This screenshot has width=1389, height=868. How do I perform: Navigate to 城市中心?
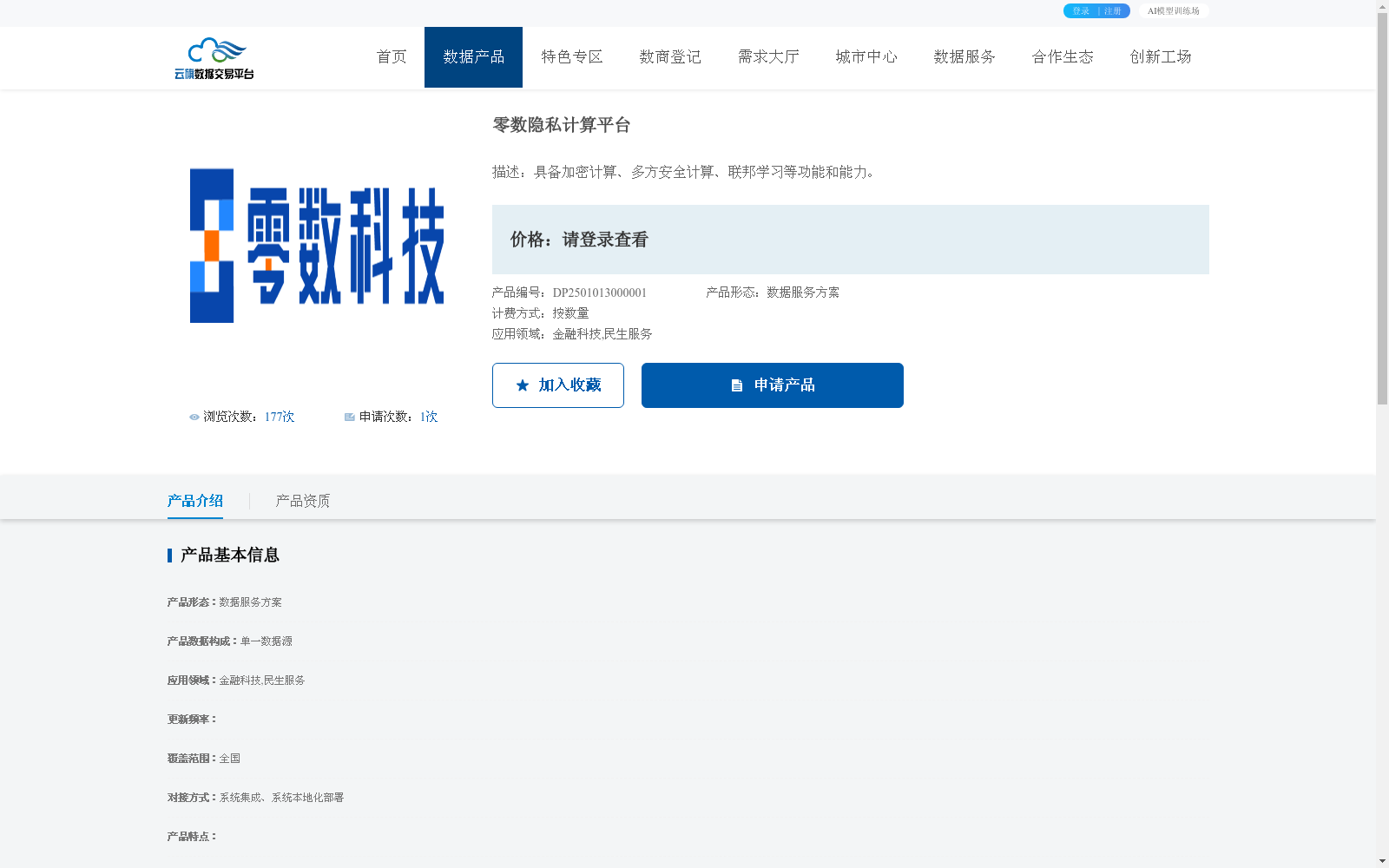click(866, 57)
